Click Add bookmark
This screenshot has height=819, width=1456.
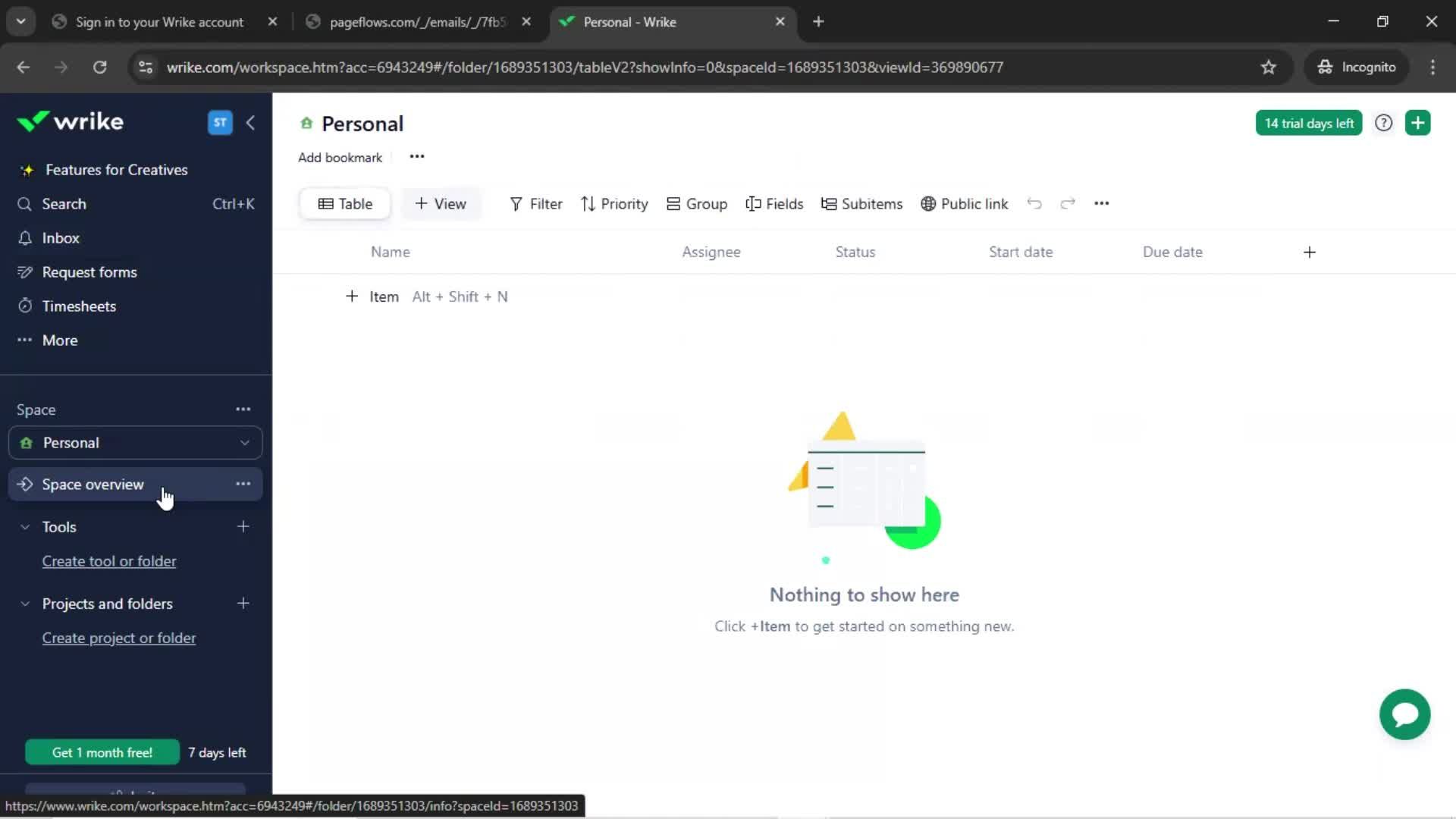click(340, 158)
